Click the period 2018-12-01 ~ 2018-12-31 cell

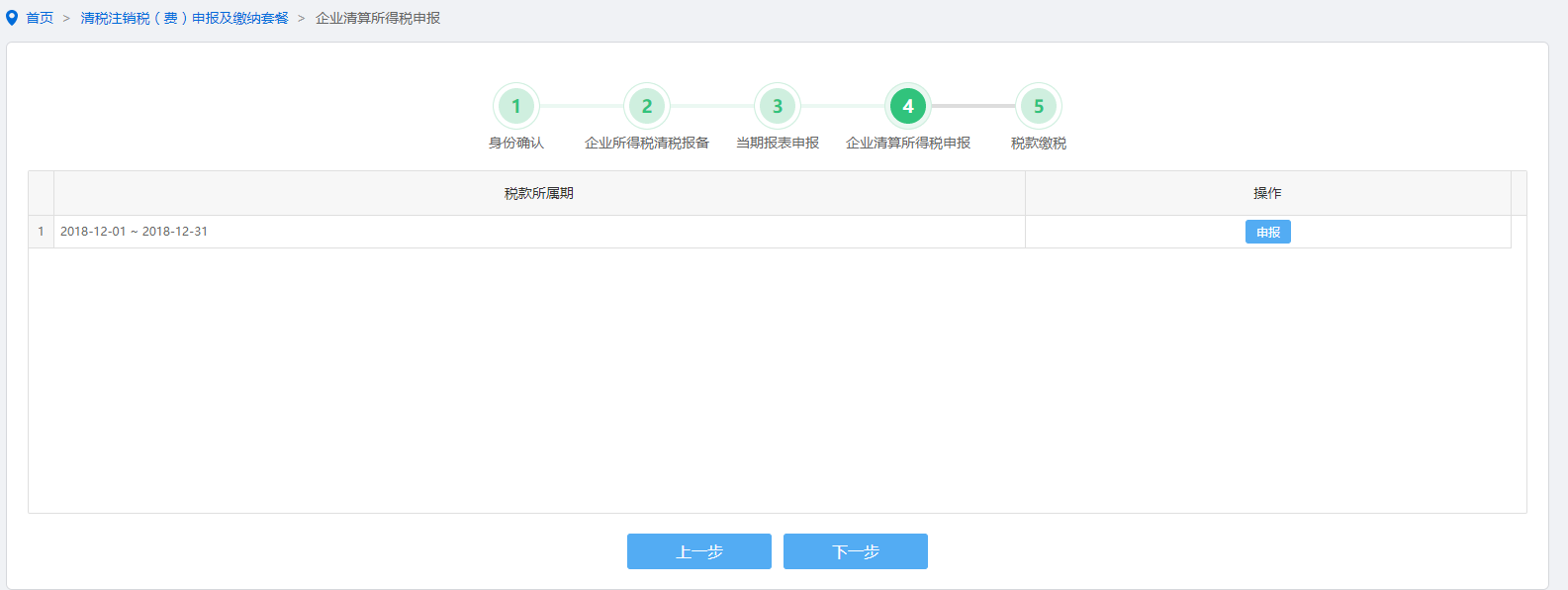click(539, 232)
